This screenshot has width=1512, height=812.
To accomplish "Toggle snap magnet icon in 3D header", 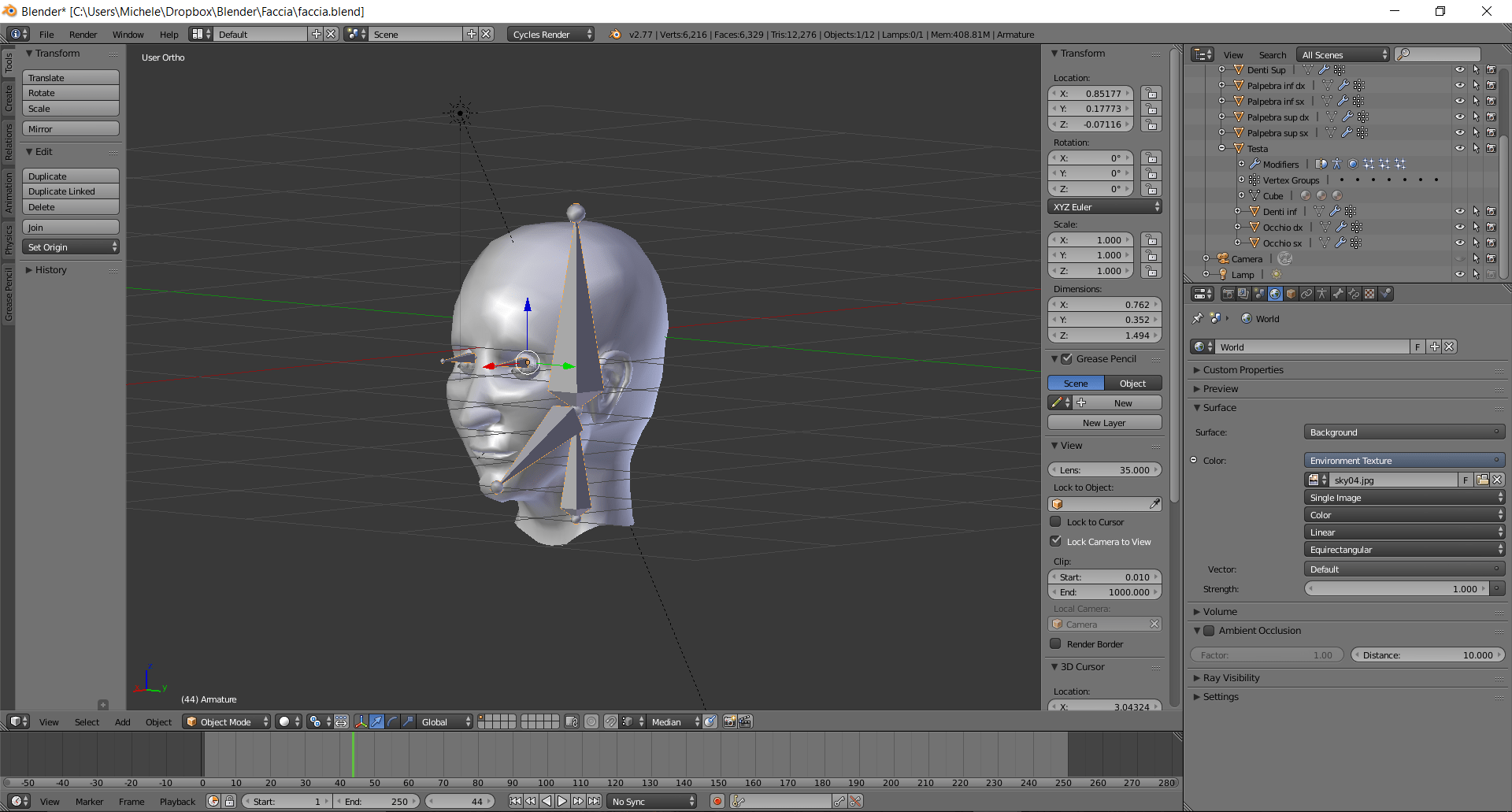I will pos(610,721).
